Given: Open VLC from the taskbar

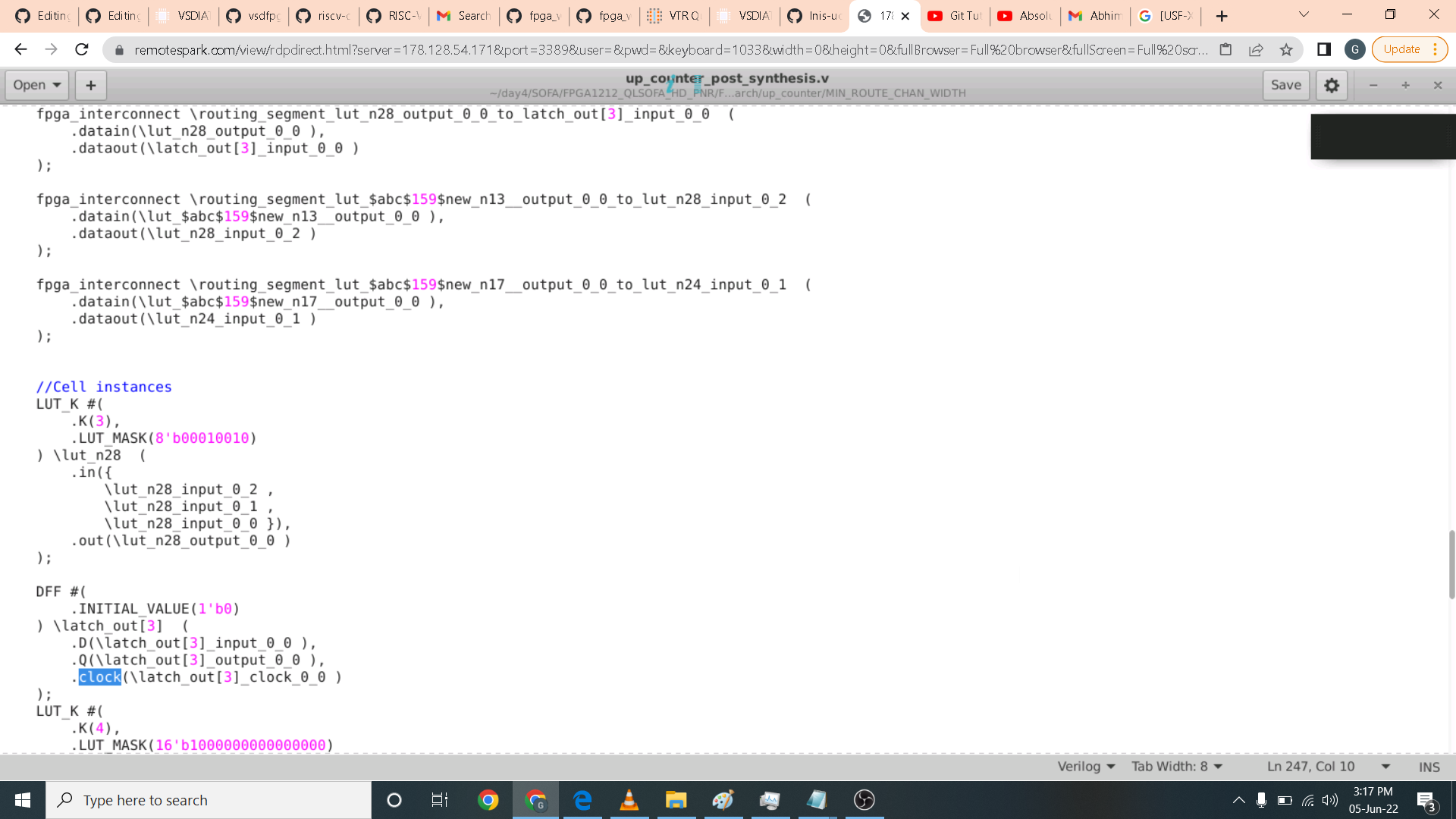Looking at the screenshot, I should pos(629,800).
